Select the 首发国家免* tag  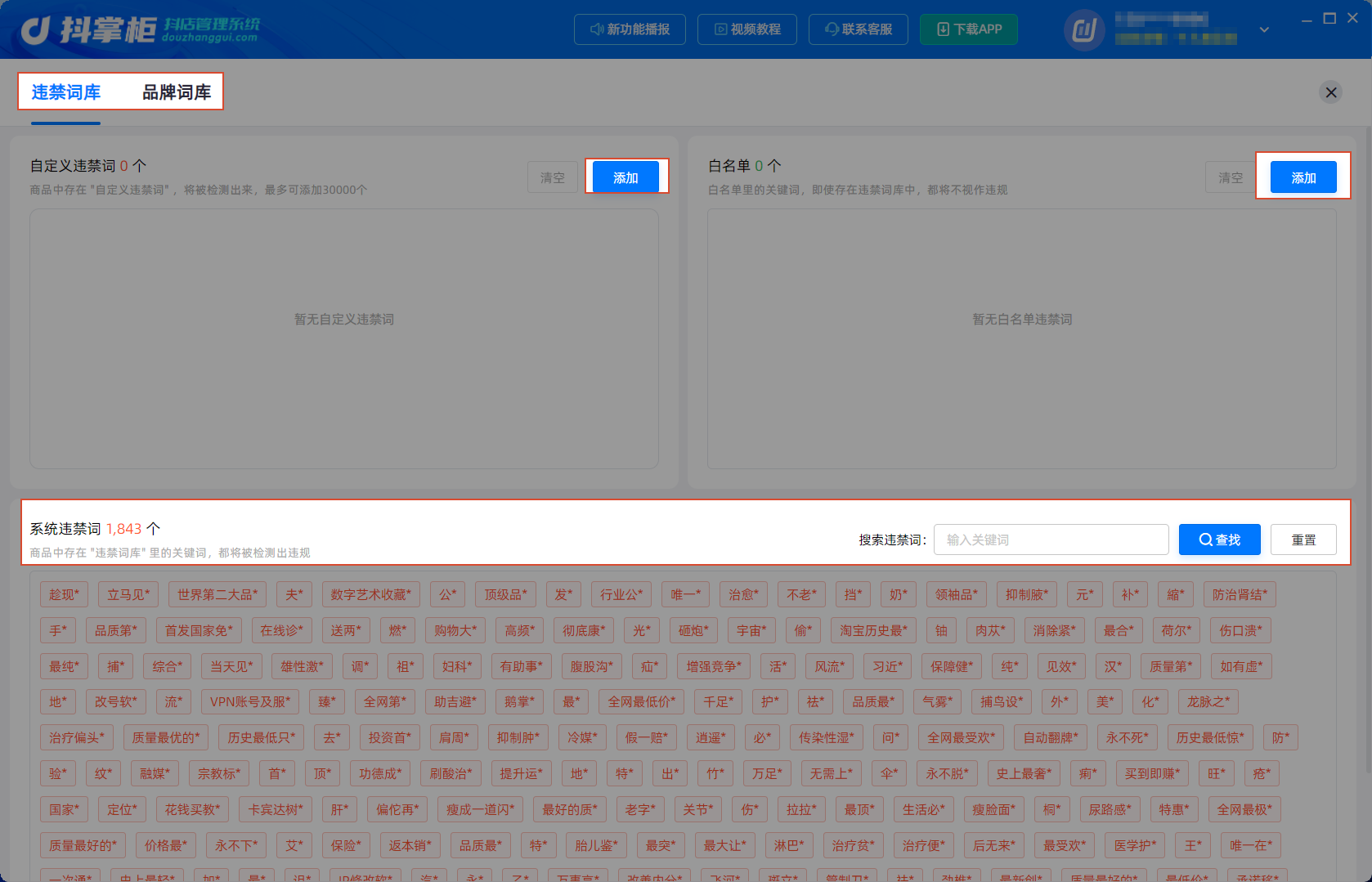tap(199, 631)
